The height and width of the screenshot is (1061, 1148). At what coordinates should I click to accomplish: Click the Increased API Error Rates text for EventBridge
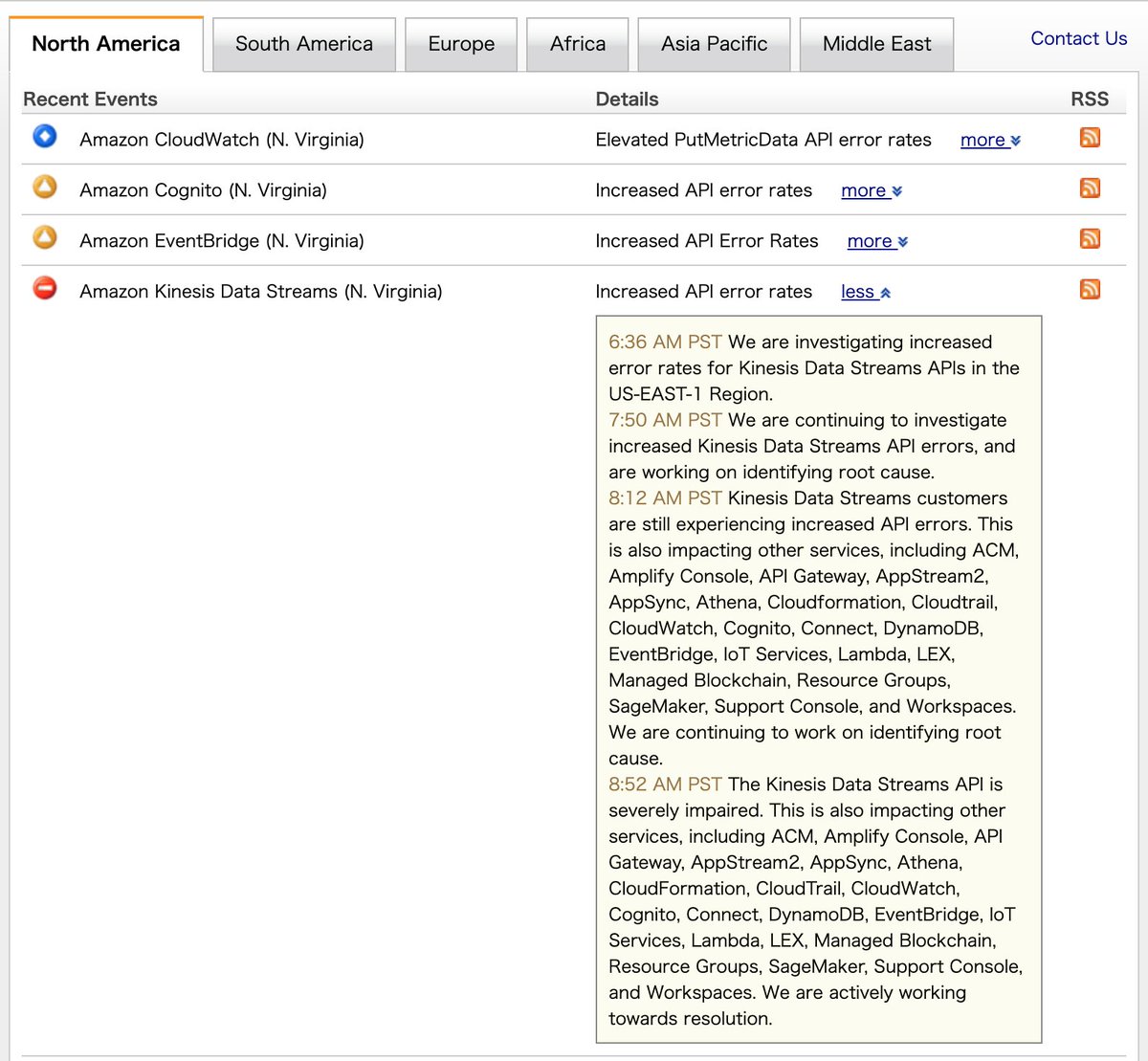(707, 241)
